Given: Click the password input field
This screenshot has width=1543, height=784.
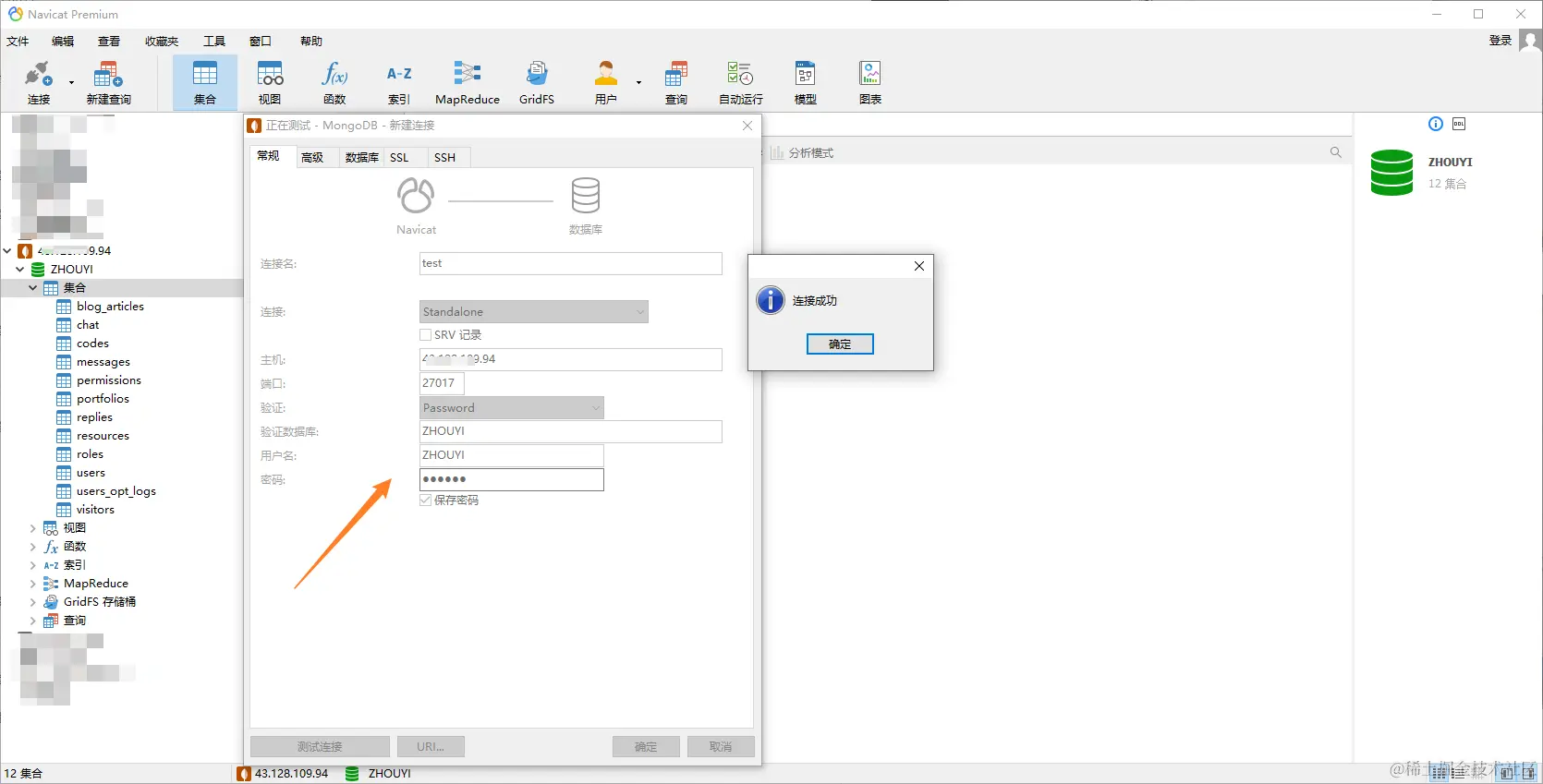Looking at the screenshot, I should pos(511,479).
